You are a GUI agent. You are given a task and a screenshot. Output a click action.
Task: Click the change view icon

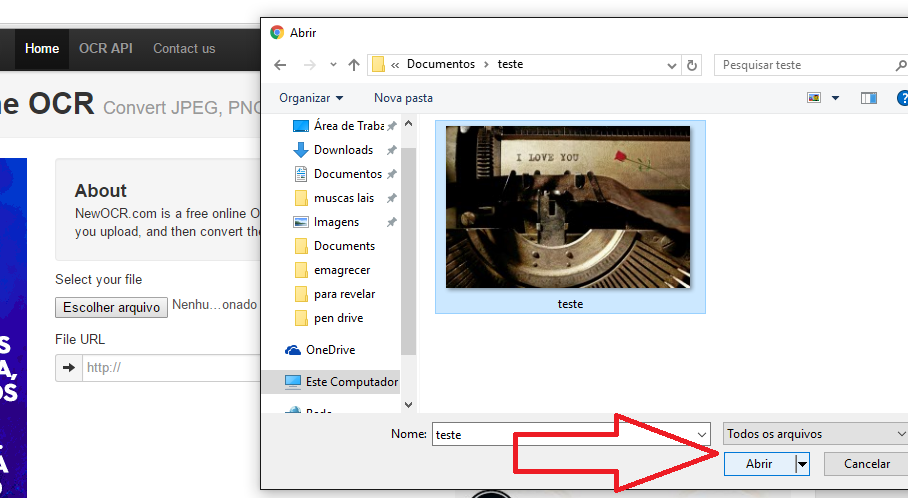tap(814, 98)
